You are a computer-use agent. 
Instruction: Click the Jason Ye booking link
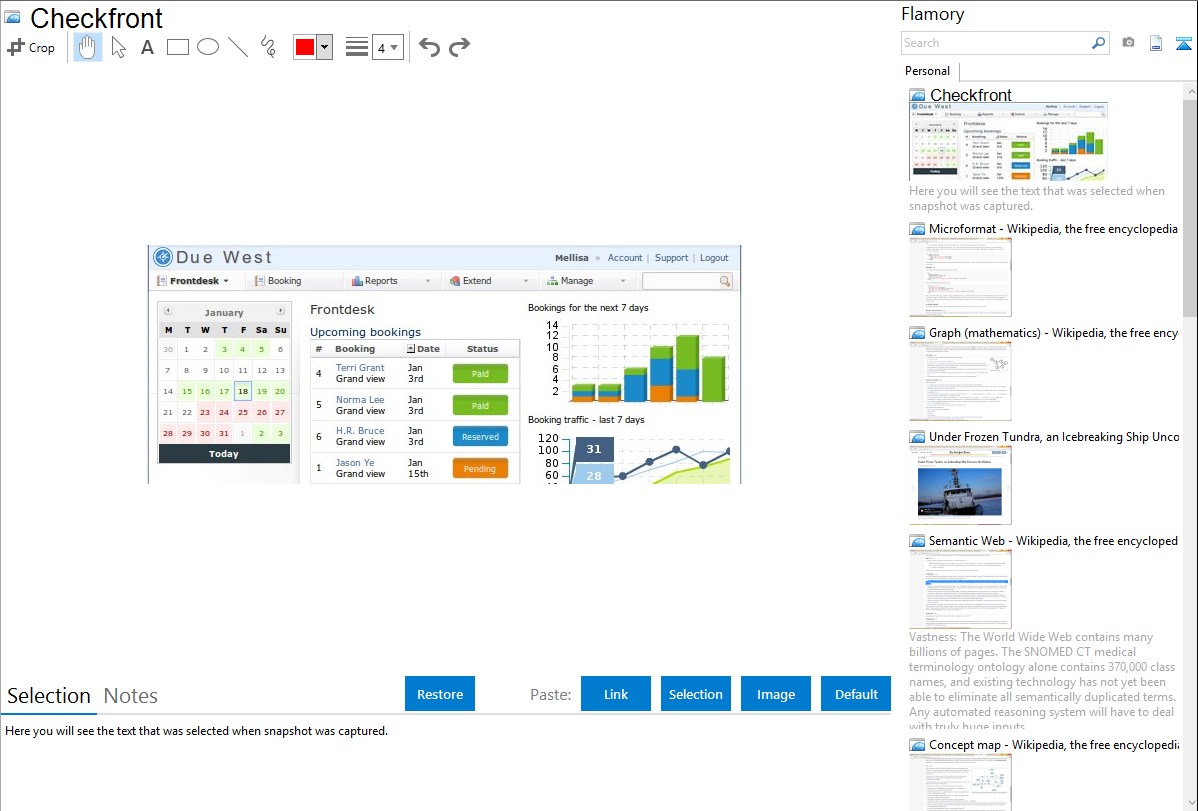(355, 462)
